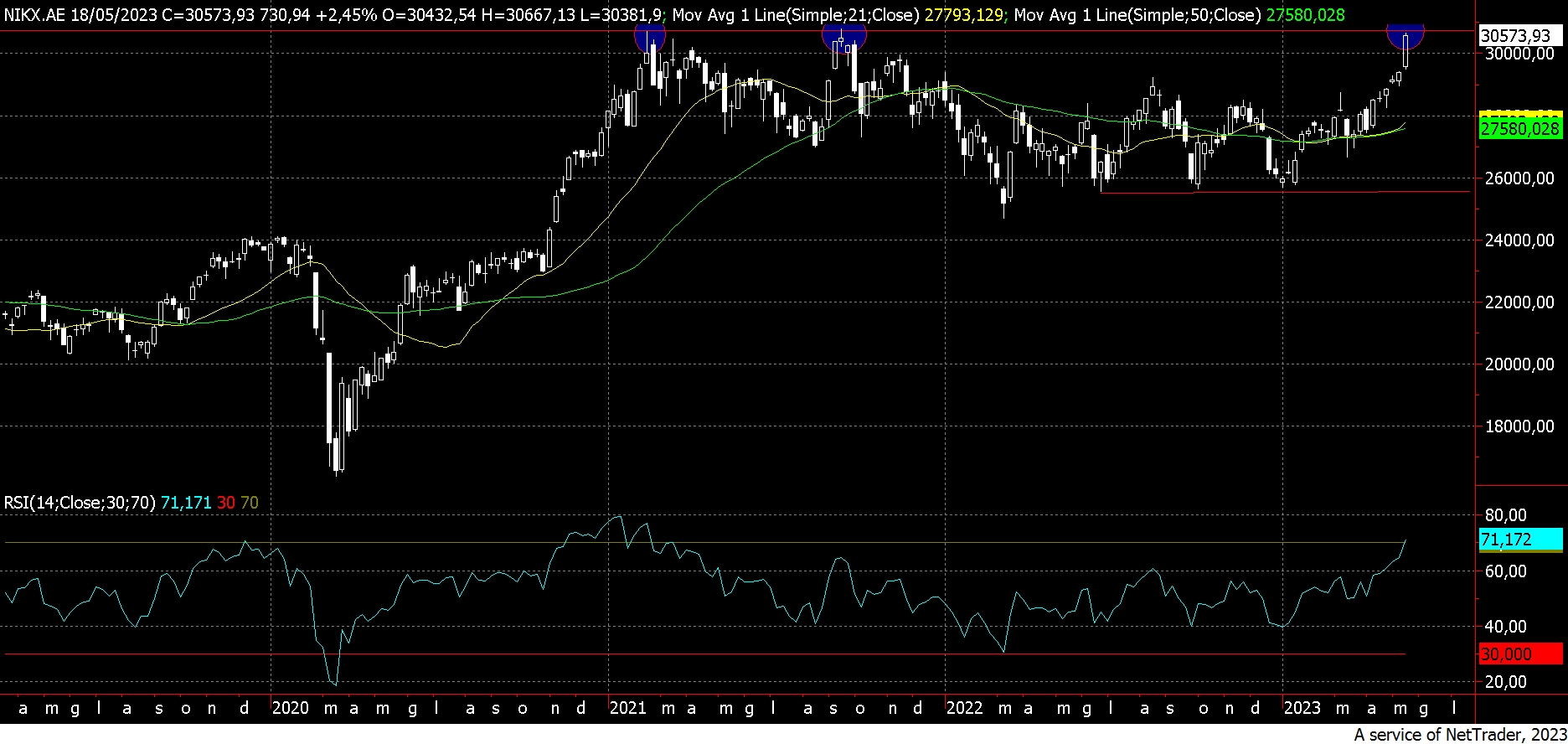Click the cyan 71,172 RSI axis tag

pyautogui.click(x=1520, y=540)
